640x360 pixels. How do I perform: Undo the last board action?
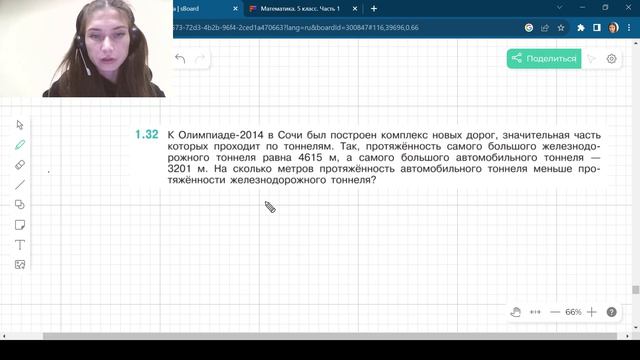(x=180, y=59)
